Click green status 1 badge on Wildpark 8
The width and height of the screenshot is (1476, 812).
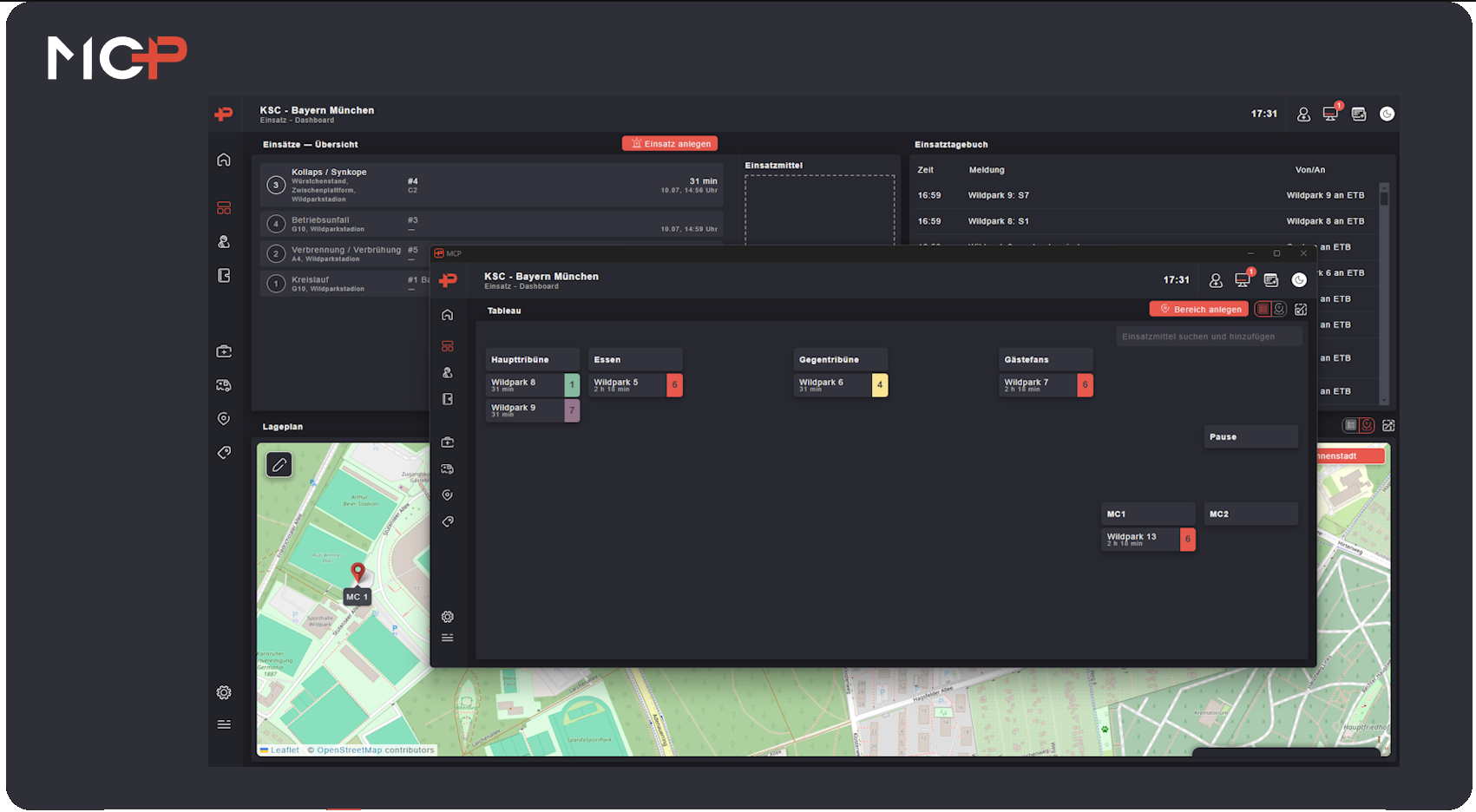click(572, 384)
